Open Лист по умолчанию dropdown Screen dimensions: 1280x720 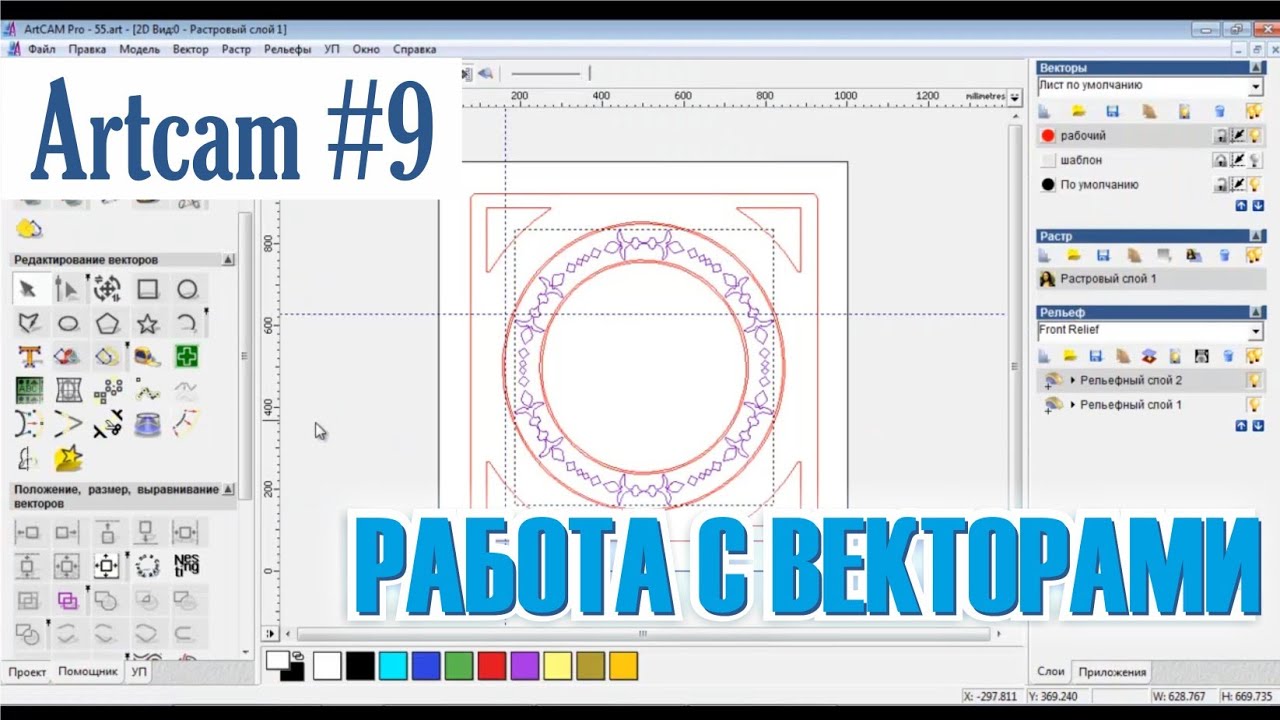click(x=1256, y=86)
